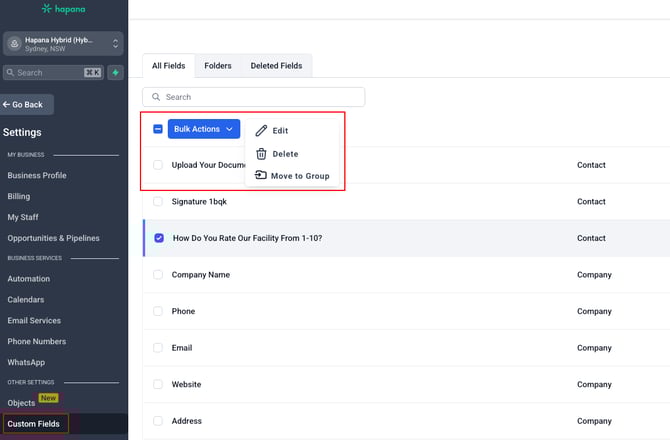Check the Signature 1bqk field checkbox
The image size is (670, 440).
pos(158,201)
